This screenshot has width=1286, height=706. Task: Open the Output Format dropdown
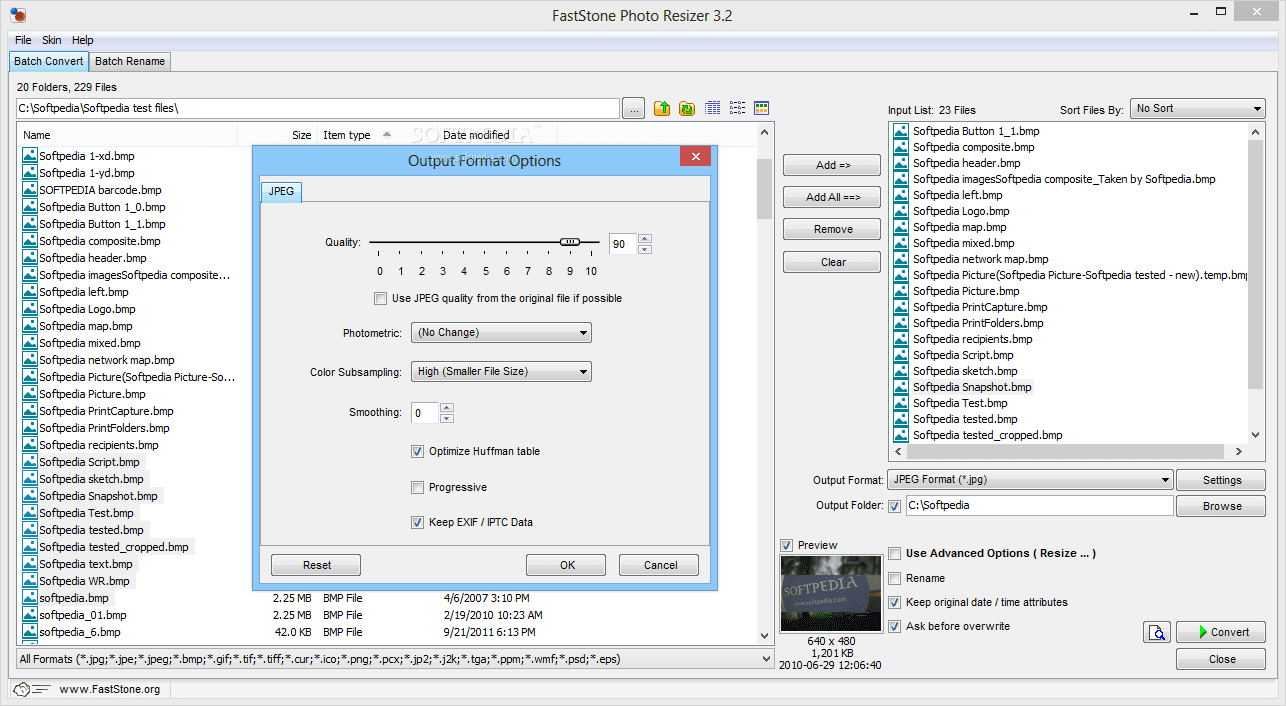[1030, 480]
